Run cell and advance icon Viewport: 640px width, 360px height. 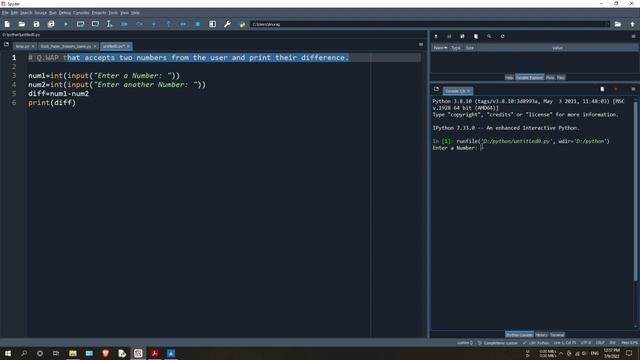pyautogui.click(x=95, y=24)
